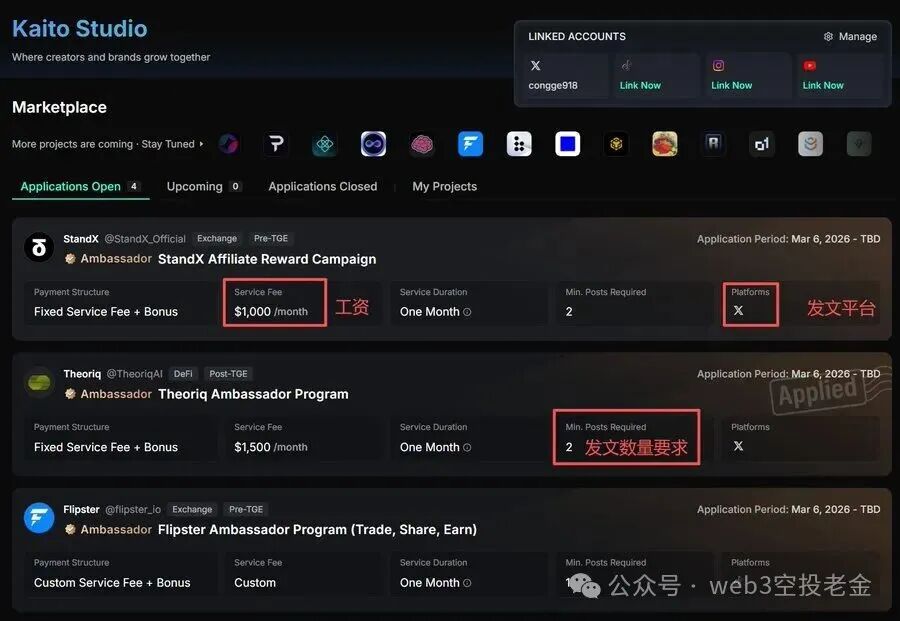Click the DeFi tag on Theoriq card
The image size is (900, 621).
[183, 374]
